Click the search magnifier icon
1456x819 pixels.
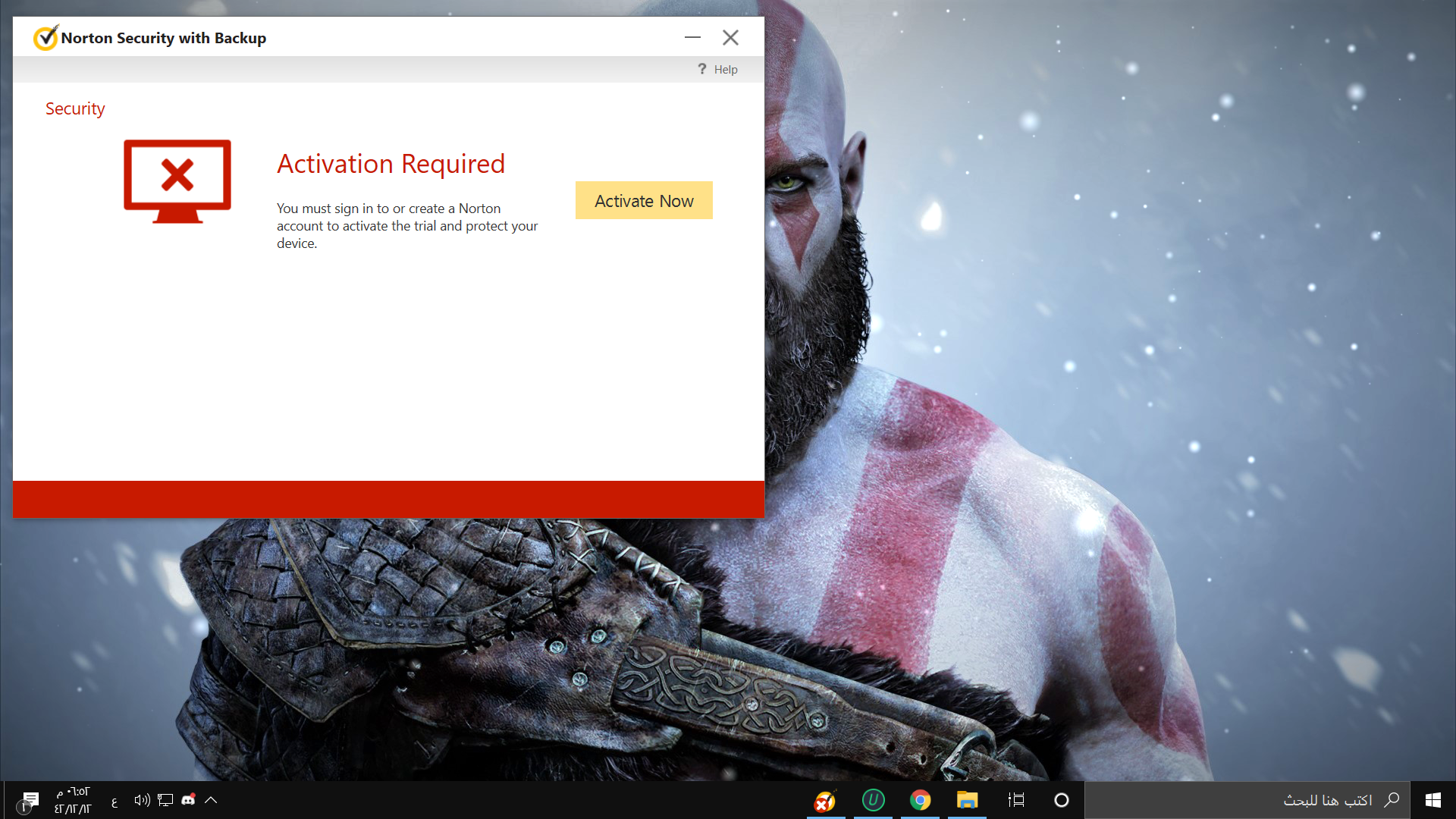click(1392, 800)
